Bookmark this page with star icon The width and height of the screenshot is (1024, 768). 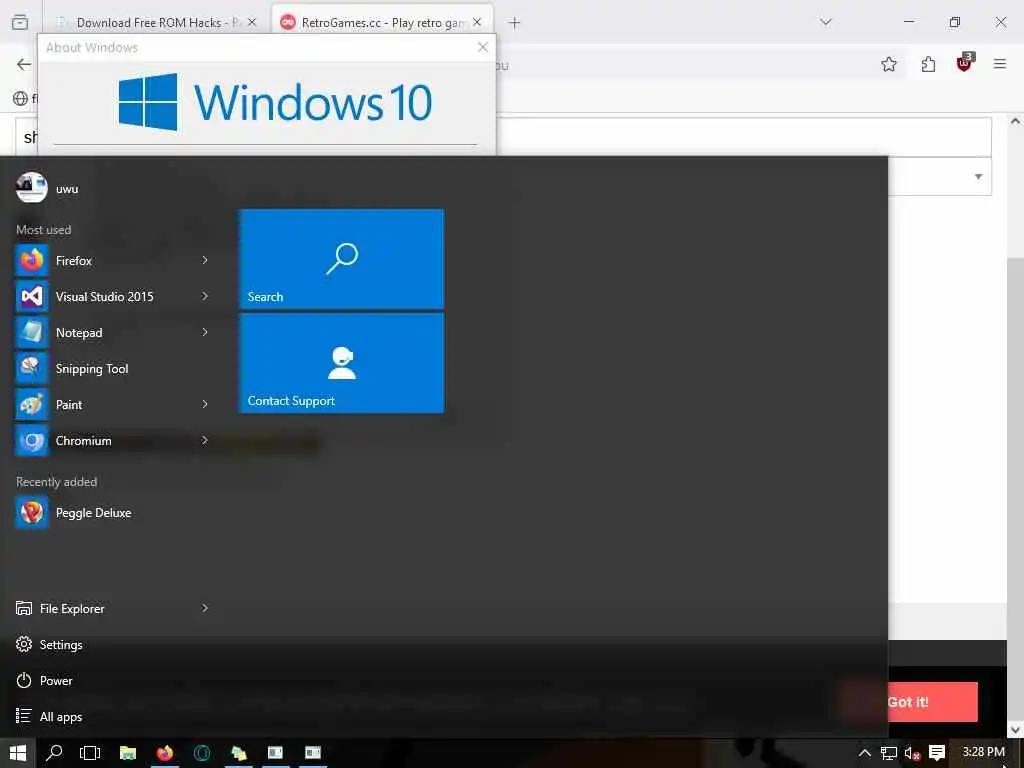click(x=889, y=64)
